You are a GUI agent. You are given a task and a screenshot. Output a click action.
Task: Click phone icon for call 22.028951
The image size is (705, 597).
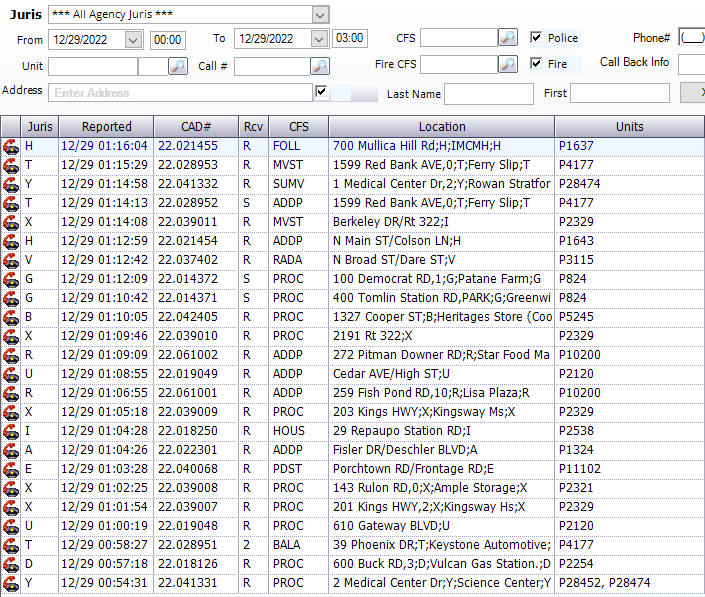click(11, 545)
